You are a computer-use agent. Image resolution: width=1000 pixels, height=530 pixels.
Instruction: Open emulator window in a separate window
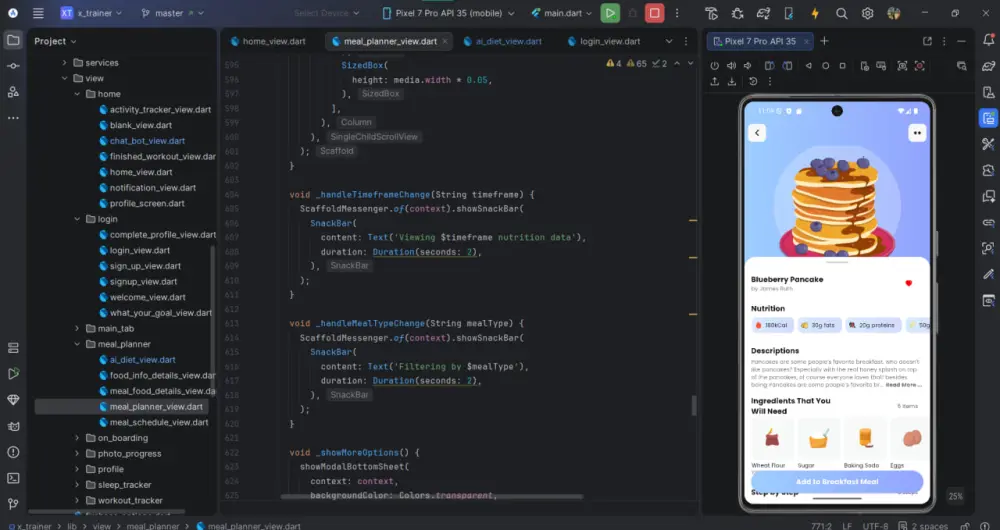pyautogui.click(x=927, y=41)
